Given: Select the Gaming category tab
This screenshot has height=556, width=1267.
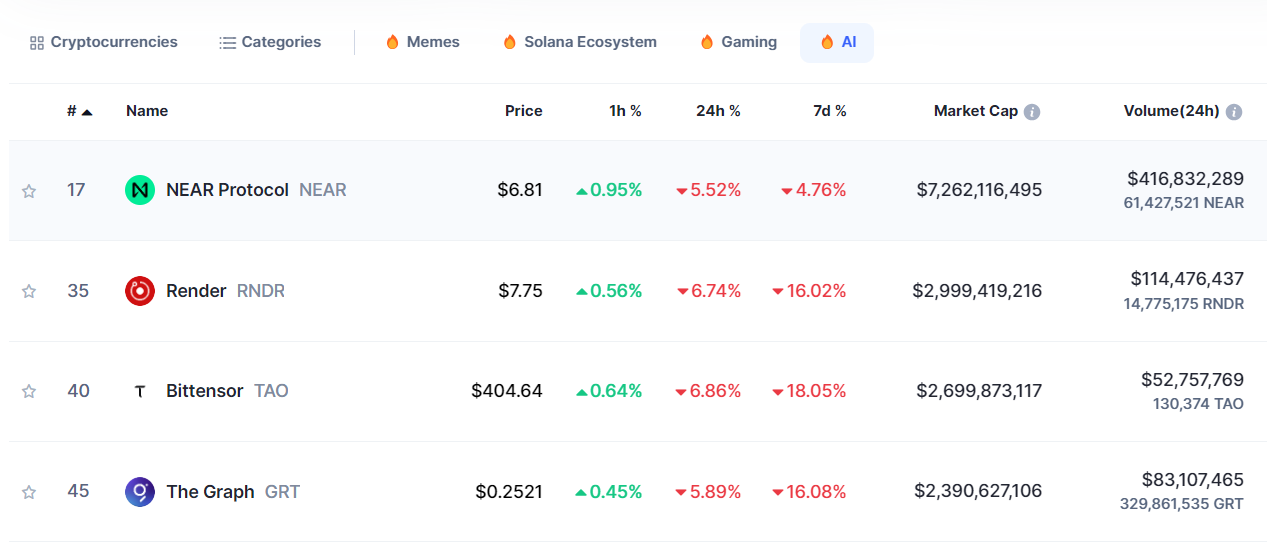Looking at the screenshot, I should pyautogui.click(x=739, y=42).
